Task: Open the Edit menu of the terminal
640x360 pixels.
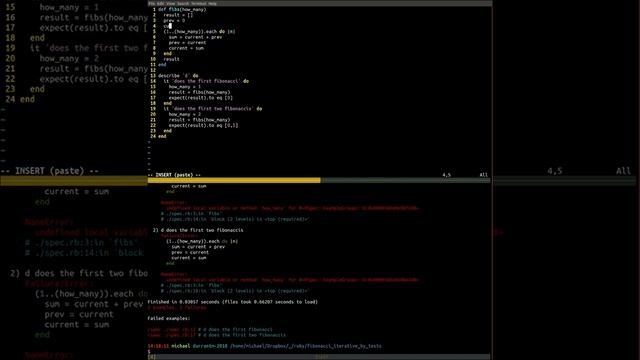Action: (x=160, y=3)
